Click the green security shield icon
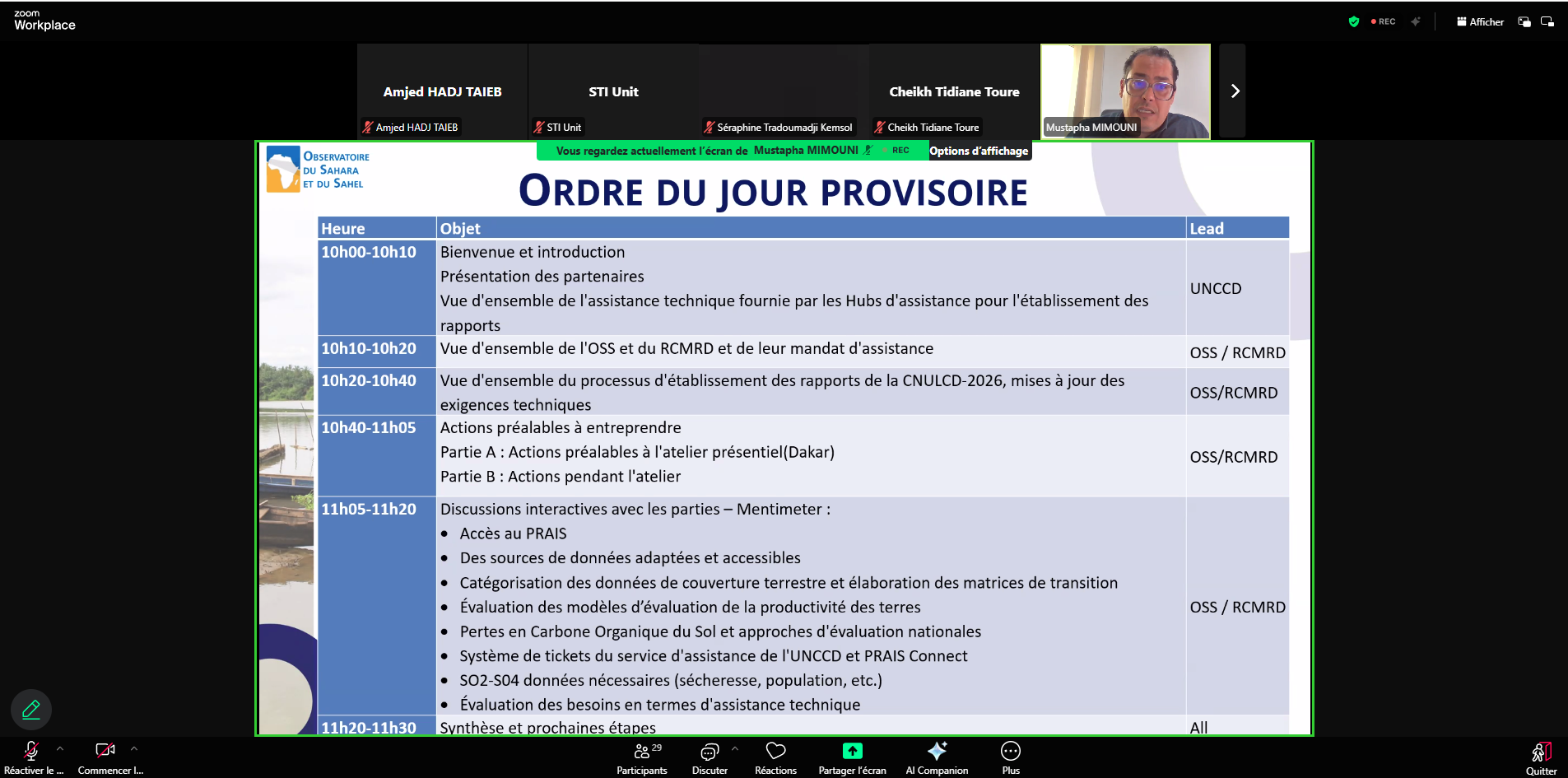This screenshot has width=1568, height=778. tap(1354, 21)
